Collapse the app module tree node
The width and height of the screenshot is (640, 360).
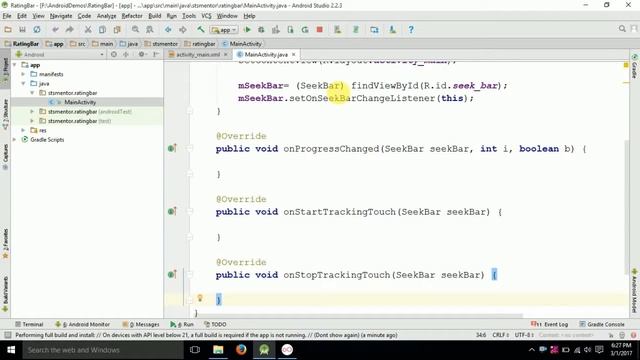(x=15, y=65)
